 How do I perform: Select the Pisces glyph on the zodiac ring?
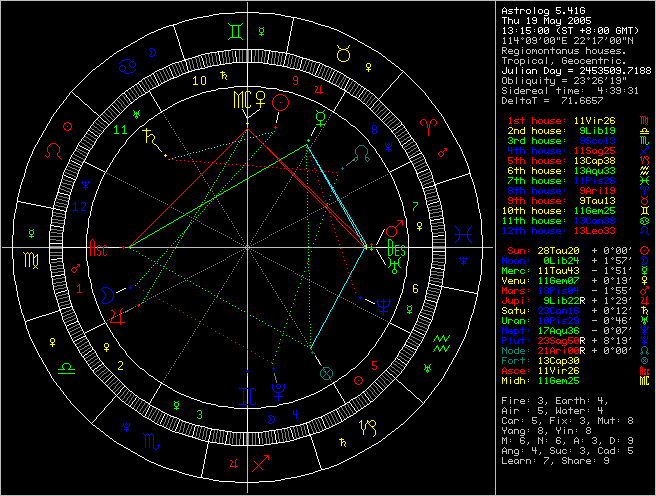tap(465, 233)
